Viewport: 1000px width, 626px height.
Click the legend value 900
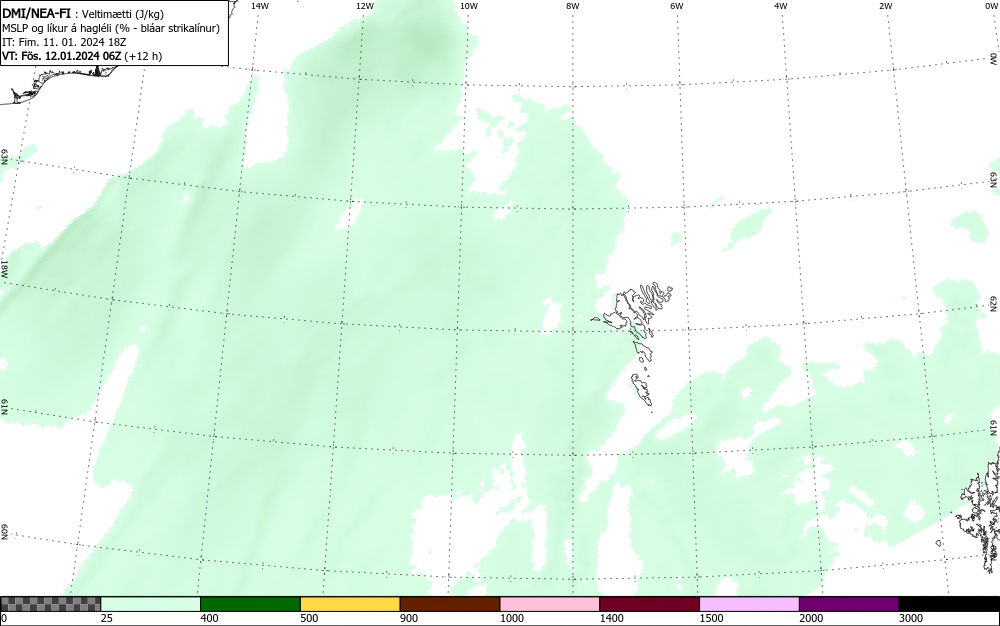409,618
